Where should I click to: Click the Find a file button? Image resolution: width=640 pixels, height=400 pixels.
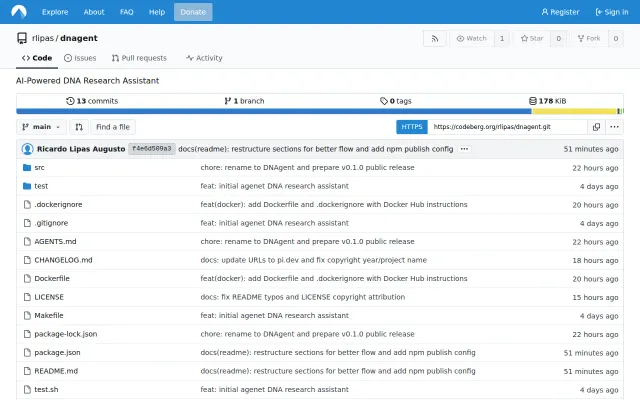pos(113,127)
